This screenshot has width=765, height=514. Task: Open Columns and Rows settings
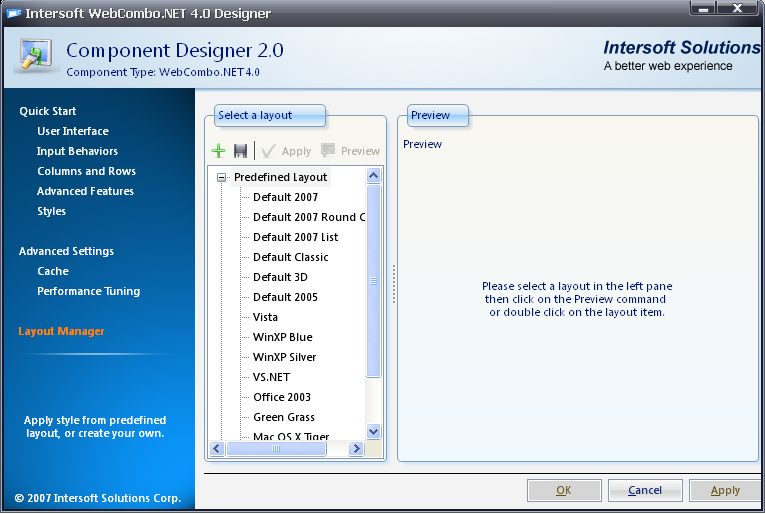tap(86, 171)
